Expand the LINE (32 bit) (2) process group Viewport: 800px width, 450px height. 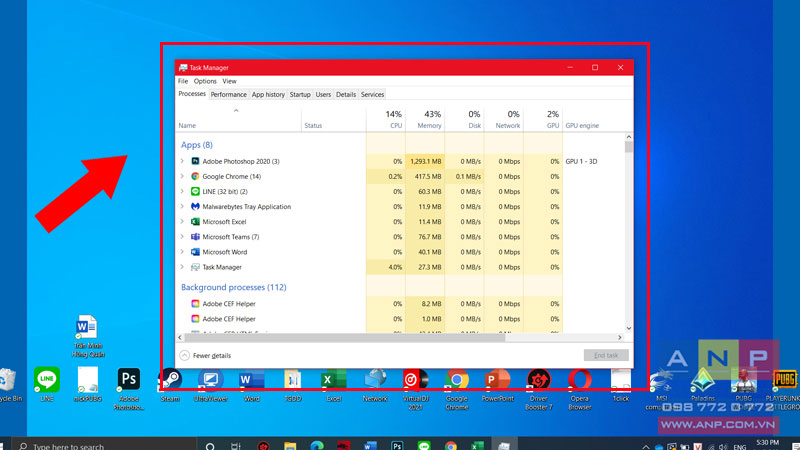click(x=182, y=191)
